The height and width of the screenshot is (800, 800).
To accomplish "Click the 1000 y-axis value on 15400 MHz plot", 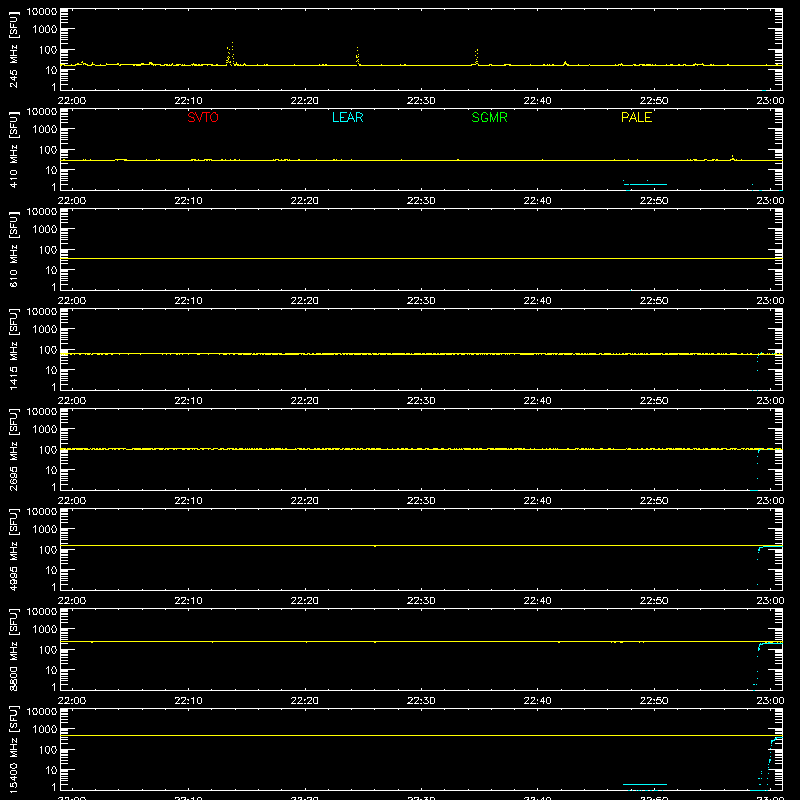I will pos(45,730).
